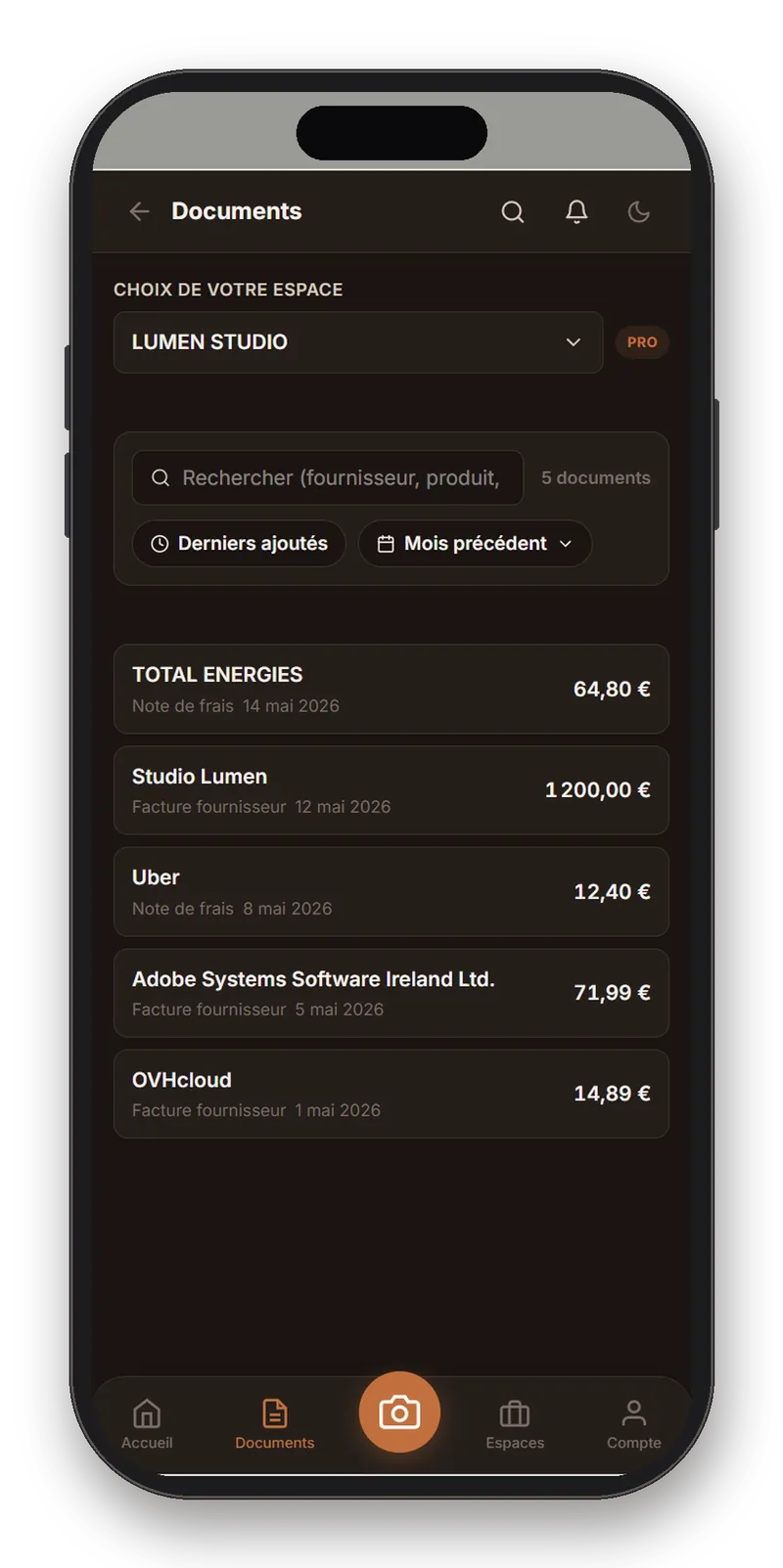Open notifications with the bell icon
The height and width of the screenshot is (1568, 783).
(576, 211)
